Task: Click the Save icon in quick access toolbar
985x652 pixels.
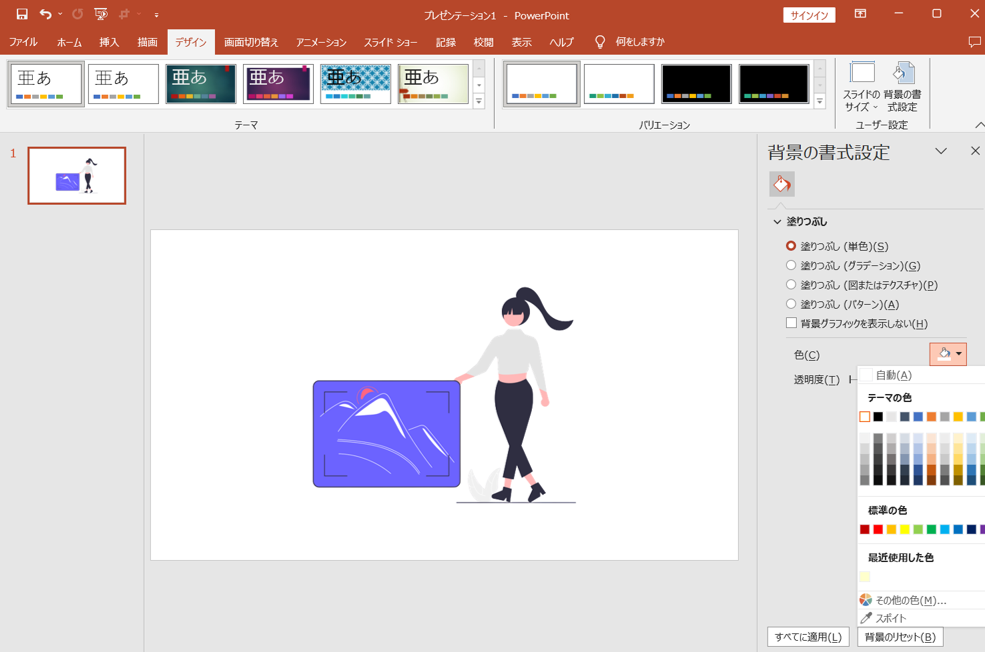Action: coord(21,14)
